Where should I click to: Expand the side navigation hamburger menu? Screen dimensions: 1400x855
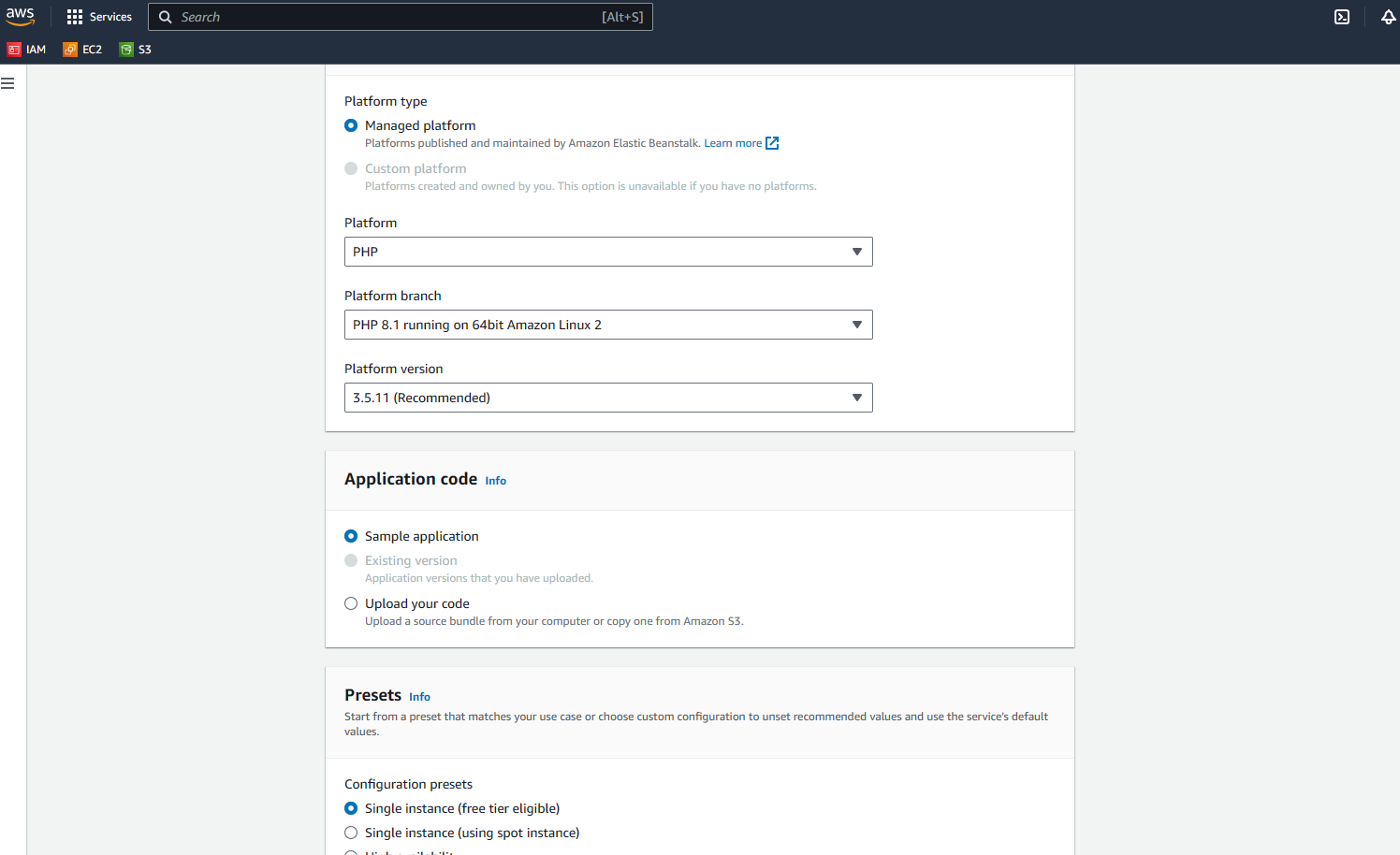point(7,83)
